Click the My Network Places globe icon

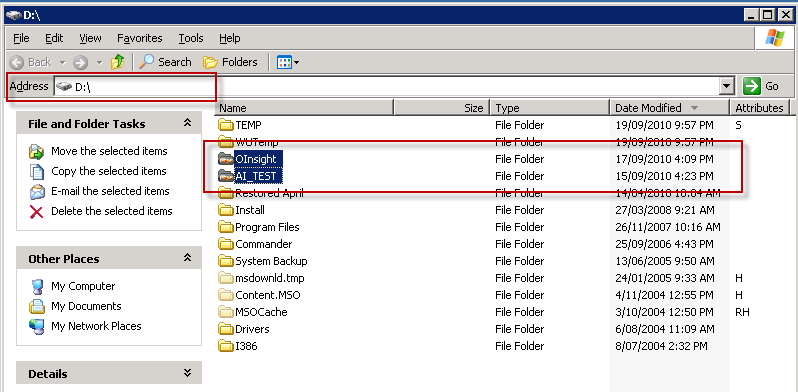pyautogui.click(x=37, y=326)
